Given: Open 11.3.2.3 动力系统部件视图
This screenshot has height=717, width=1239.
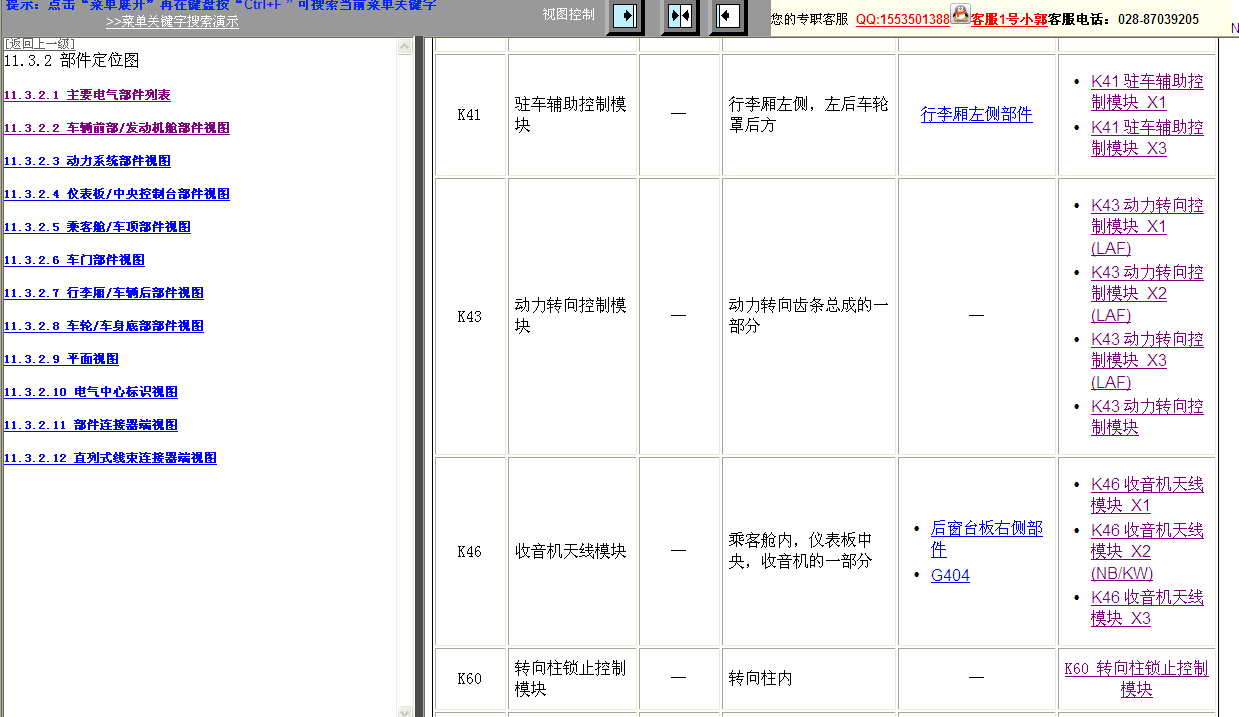Looking at the screenshot, I should coord(87,161).
